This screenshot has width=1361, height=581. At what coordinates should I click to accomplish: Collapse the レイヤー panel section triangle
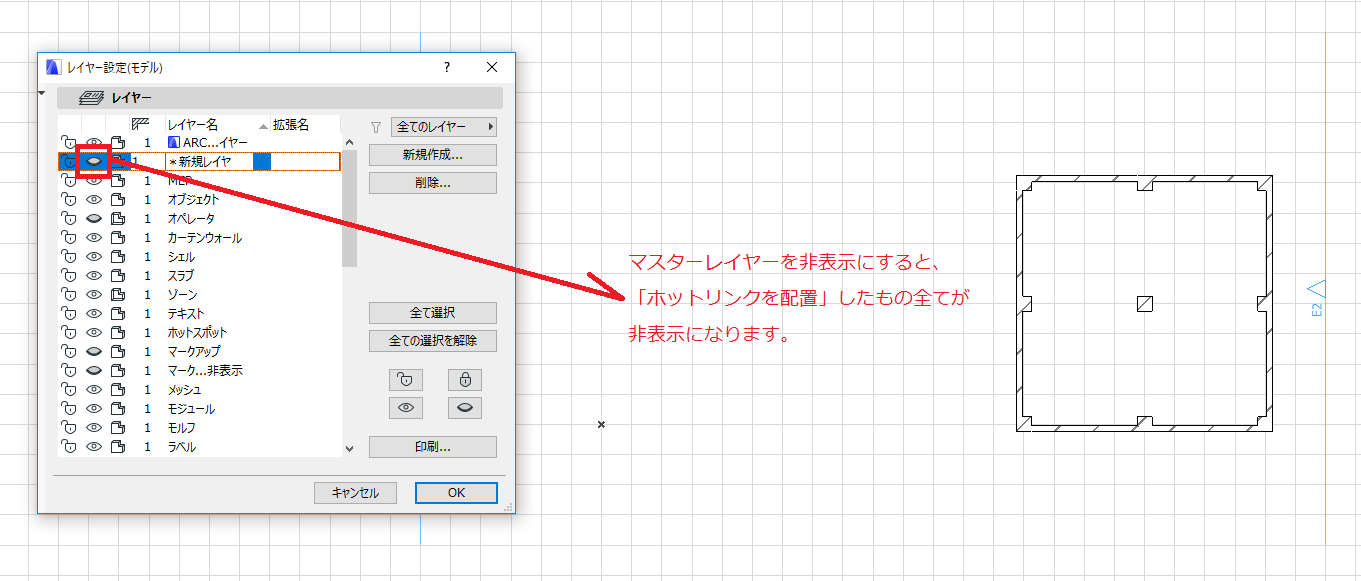tap(42, 93)
